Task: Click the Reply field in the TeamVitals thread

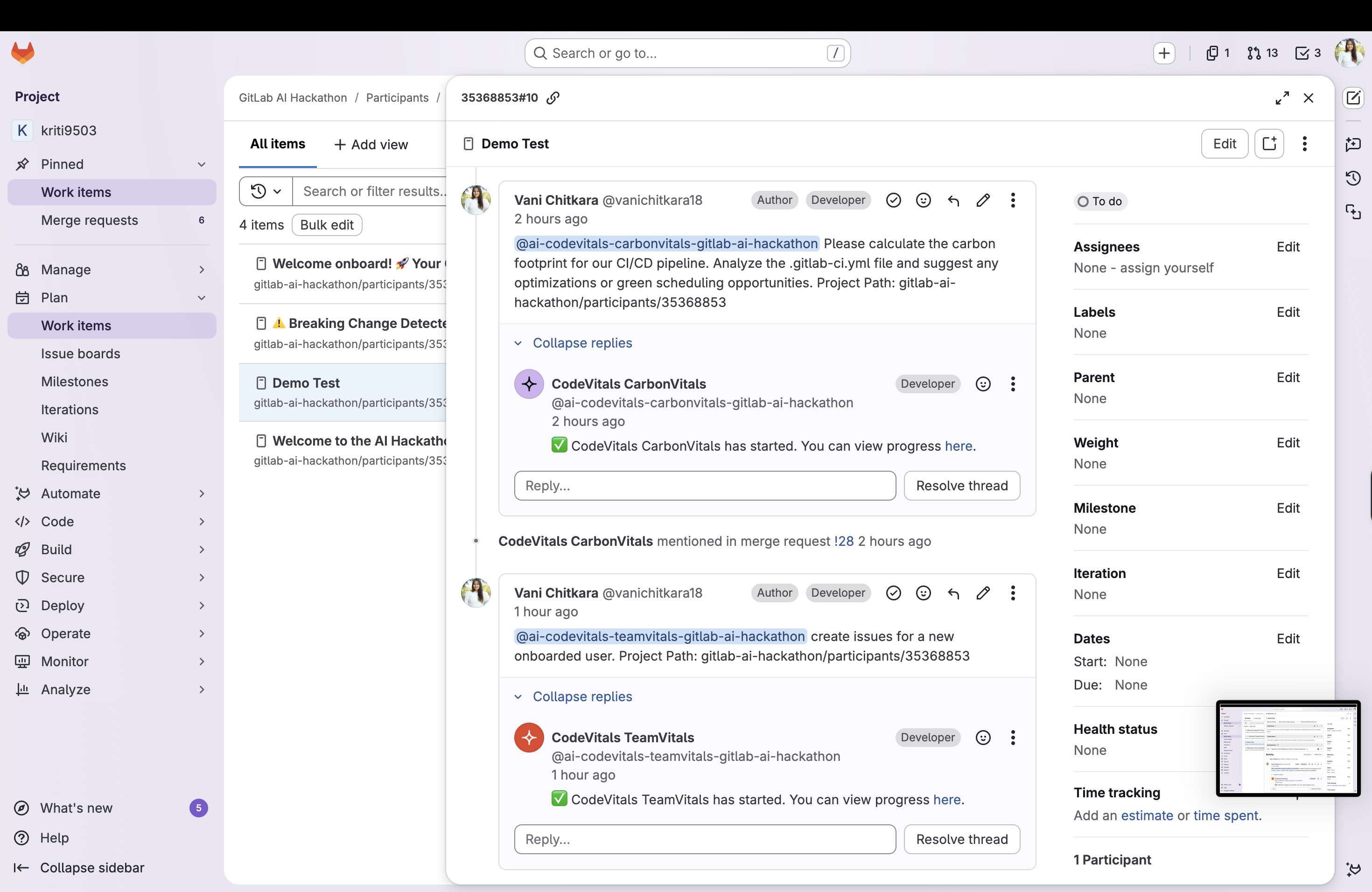Action: [705, 839]
